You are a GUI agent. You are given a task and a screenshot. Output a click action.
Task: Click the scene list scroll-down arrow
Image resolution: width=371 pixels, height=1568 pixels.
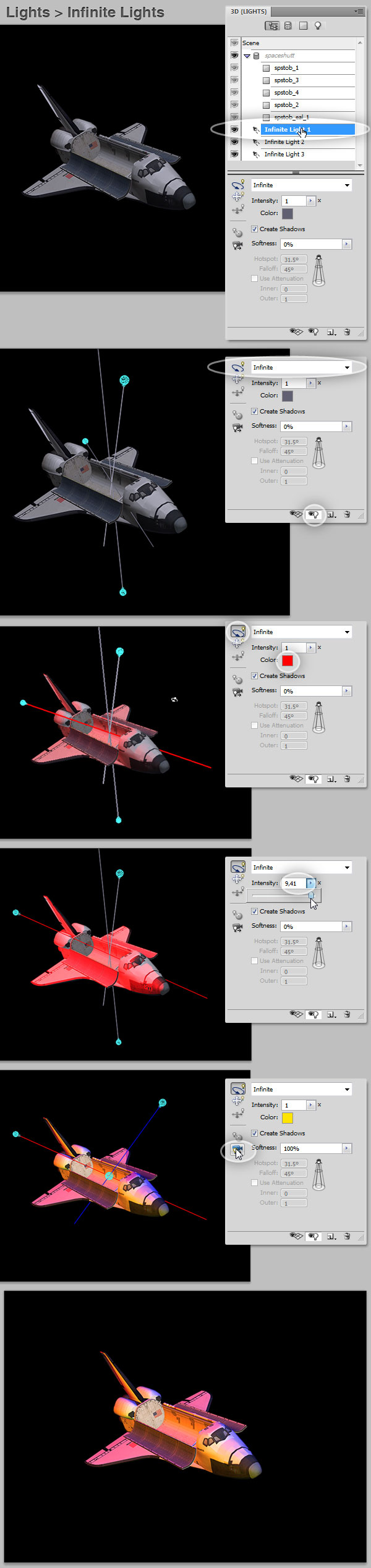click(360, 165)
